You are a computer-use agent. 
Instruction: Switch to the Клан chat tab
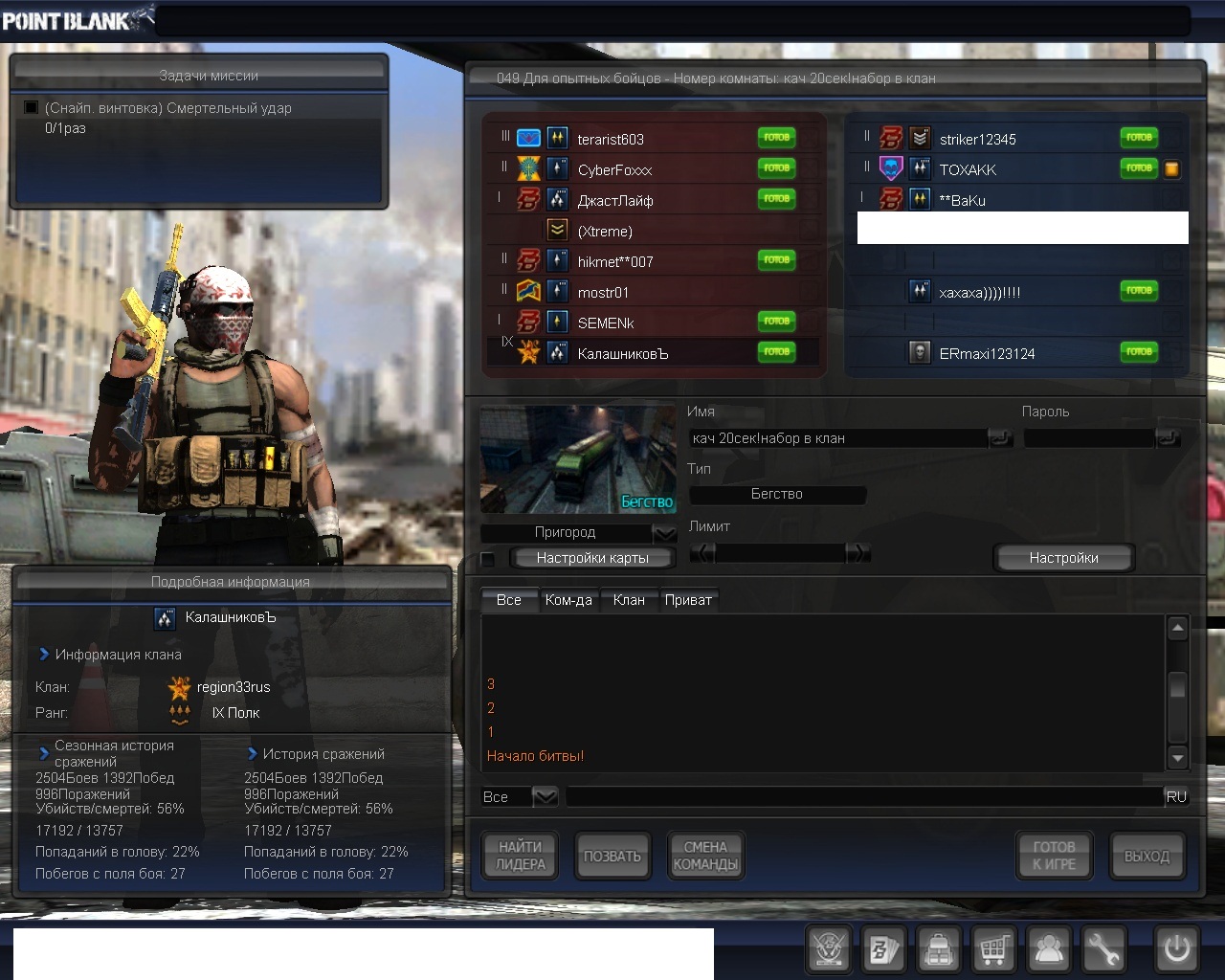pyautogui.click(x=628, y=600)
